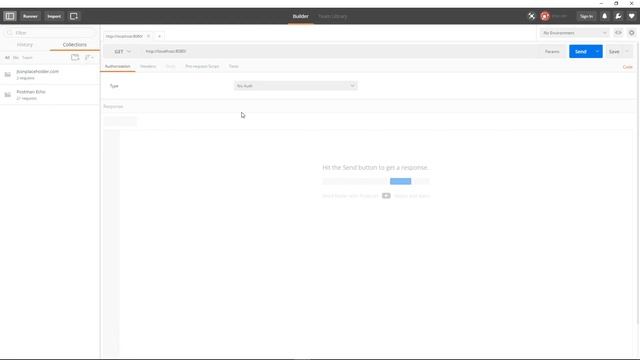Open the History tab in sidebar
The width and height of the screenshot is (640, 360).
tap(25, 44)
